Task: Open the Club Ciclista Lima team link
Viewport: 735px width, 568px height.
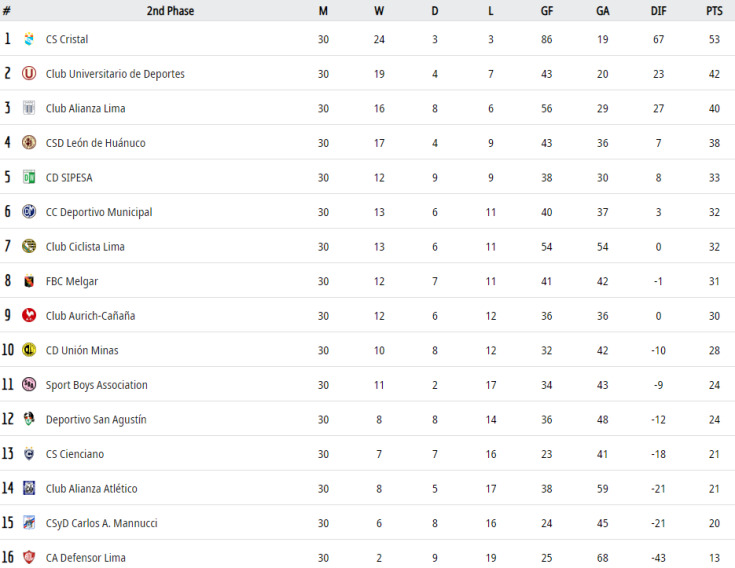Action: tap(85, 247)
